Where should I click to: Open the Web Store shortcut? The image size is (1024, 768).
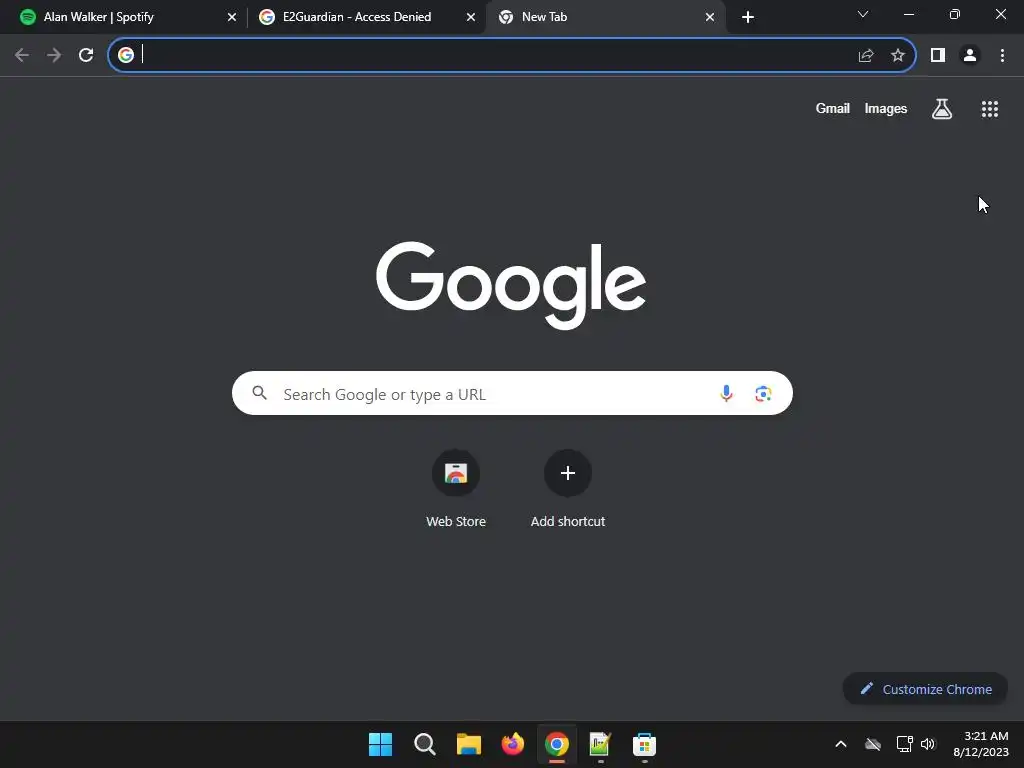(x=456, y=488)
